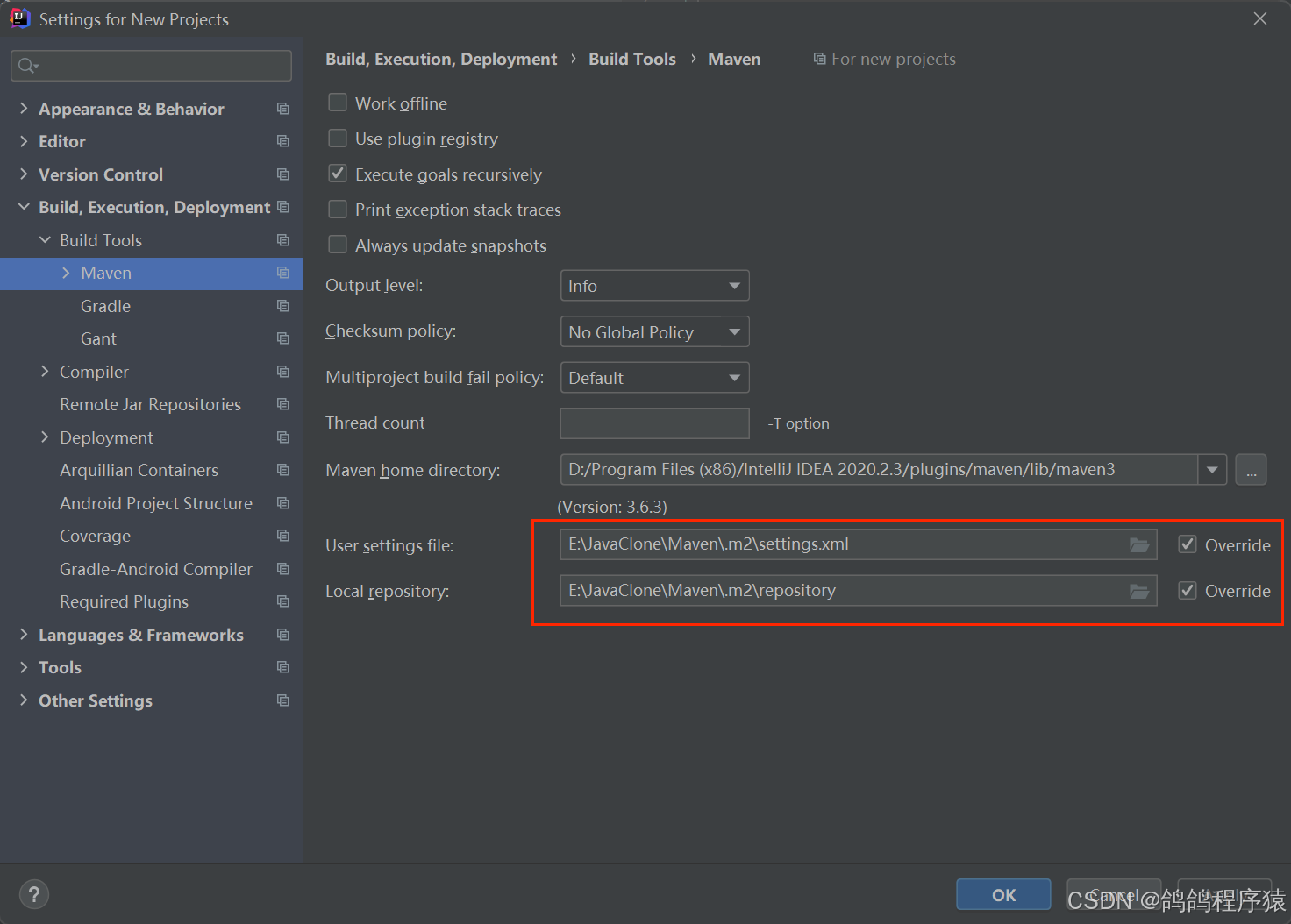Collapse the Build Tools node
This screenshot has height=924, width=1291.
click(x=45, y=239)
